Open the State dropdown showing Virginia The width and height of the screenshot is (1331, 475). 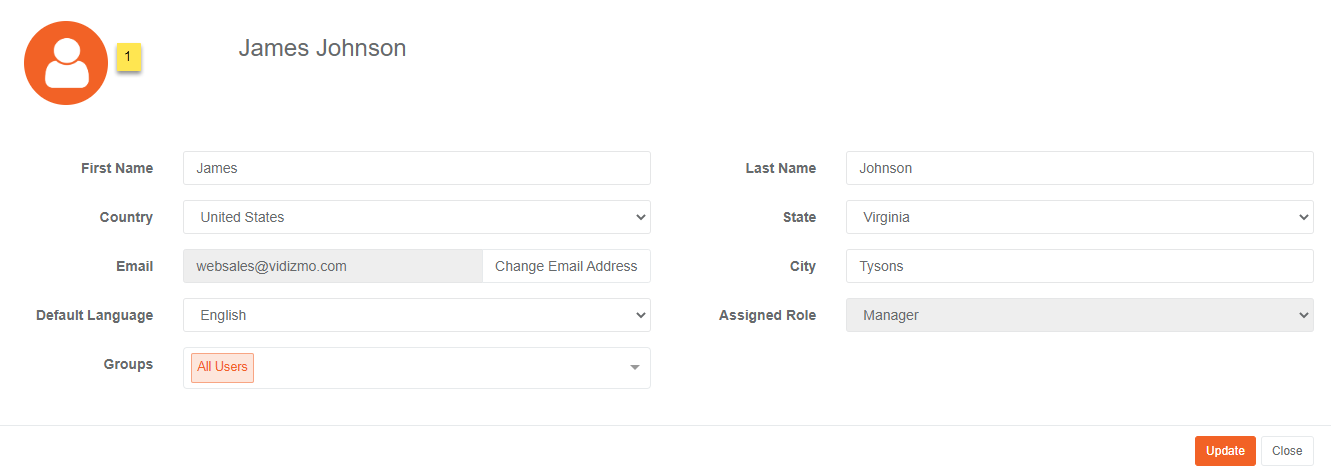tap(1080, 217)
